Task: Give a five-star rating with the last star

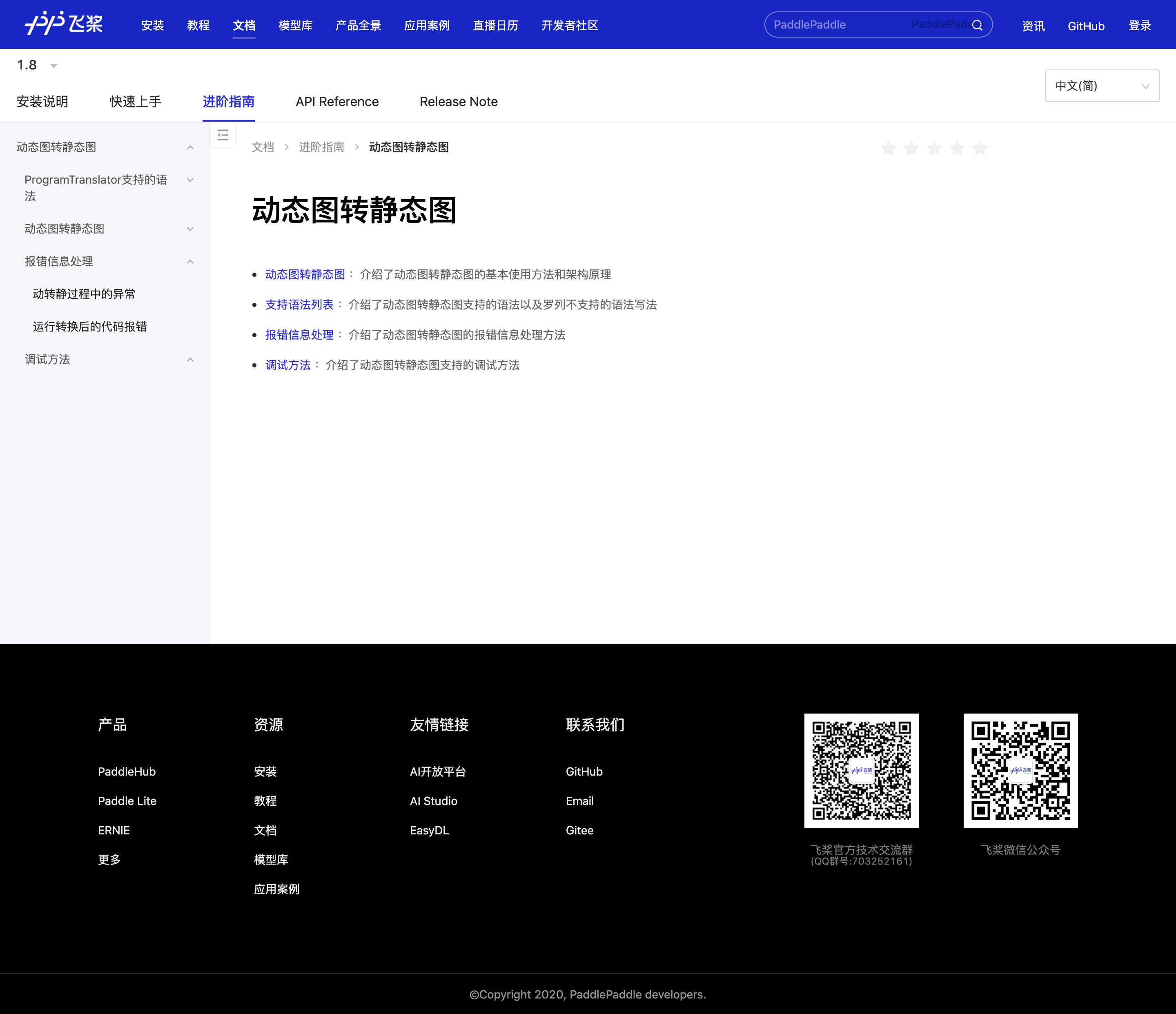Action: [x=980, y=148]
